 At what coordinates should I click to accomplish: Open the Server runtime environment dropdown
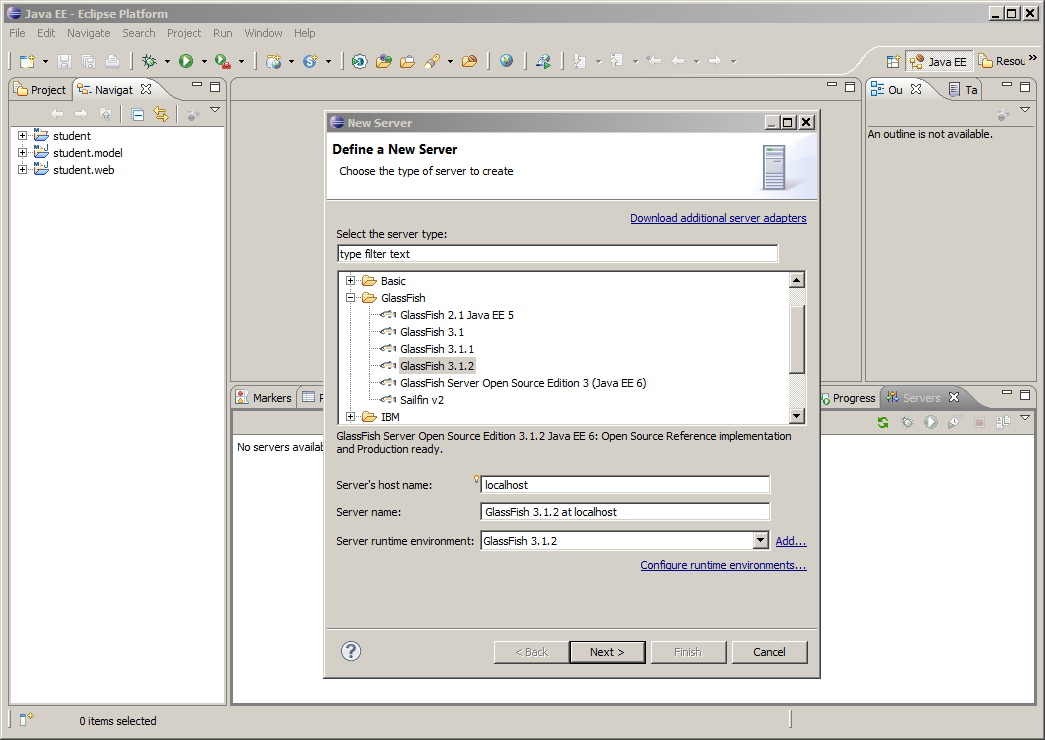[x=760, y=541]
